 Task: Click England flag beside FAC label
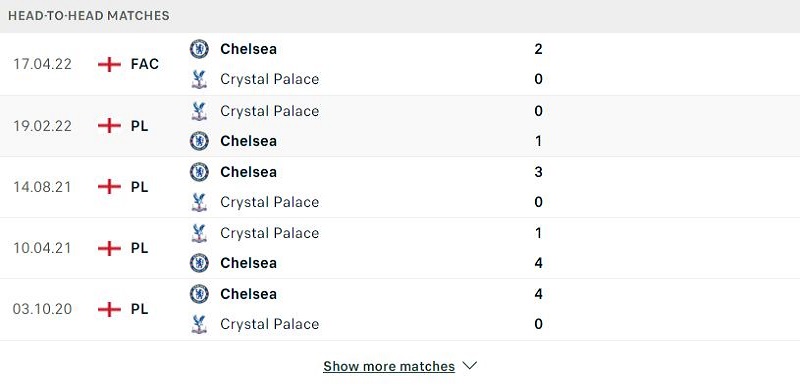[109, 64]
